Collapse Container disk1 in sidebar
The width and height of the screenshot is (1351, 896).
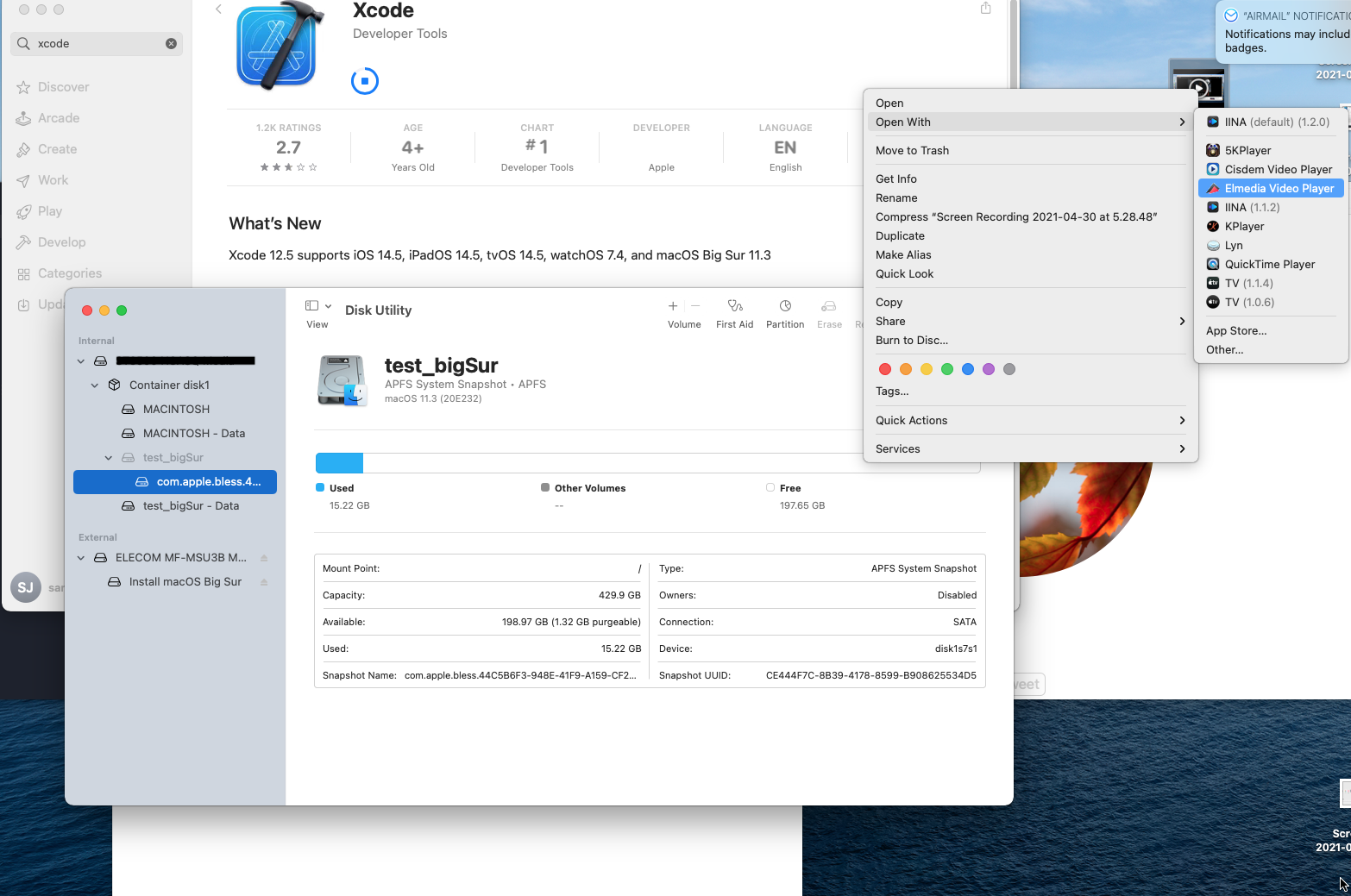(x=95, y=385)
